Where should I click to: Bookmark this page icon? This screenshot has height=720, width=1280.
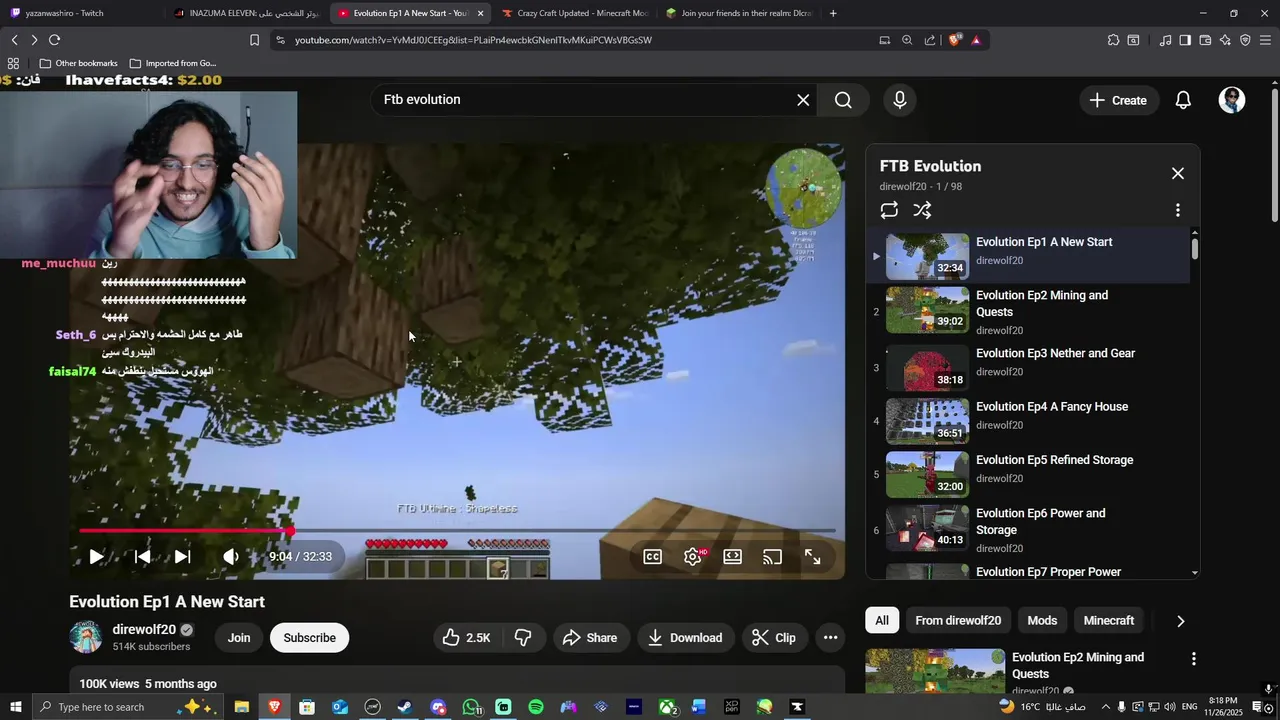click(254, 40)
